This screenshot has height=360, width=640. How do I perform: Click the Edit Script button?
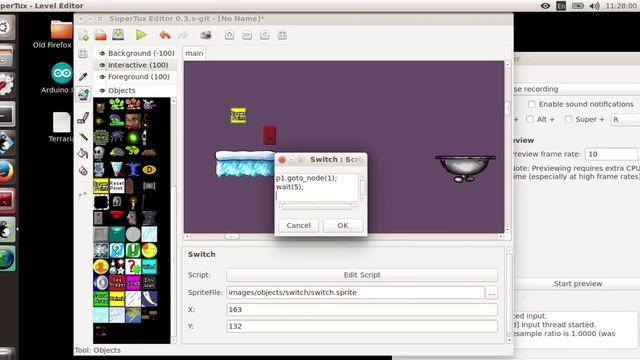[x=362, y=275]
